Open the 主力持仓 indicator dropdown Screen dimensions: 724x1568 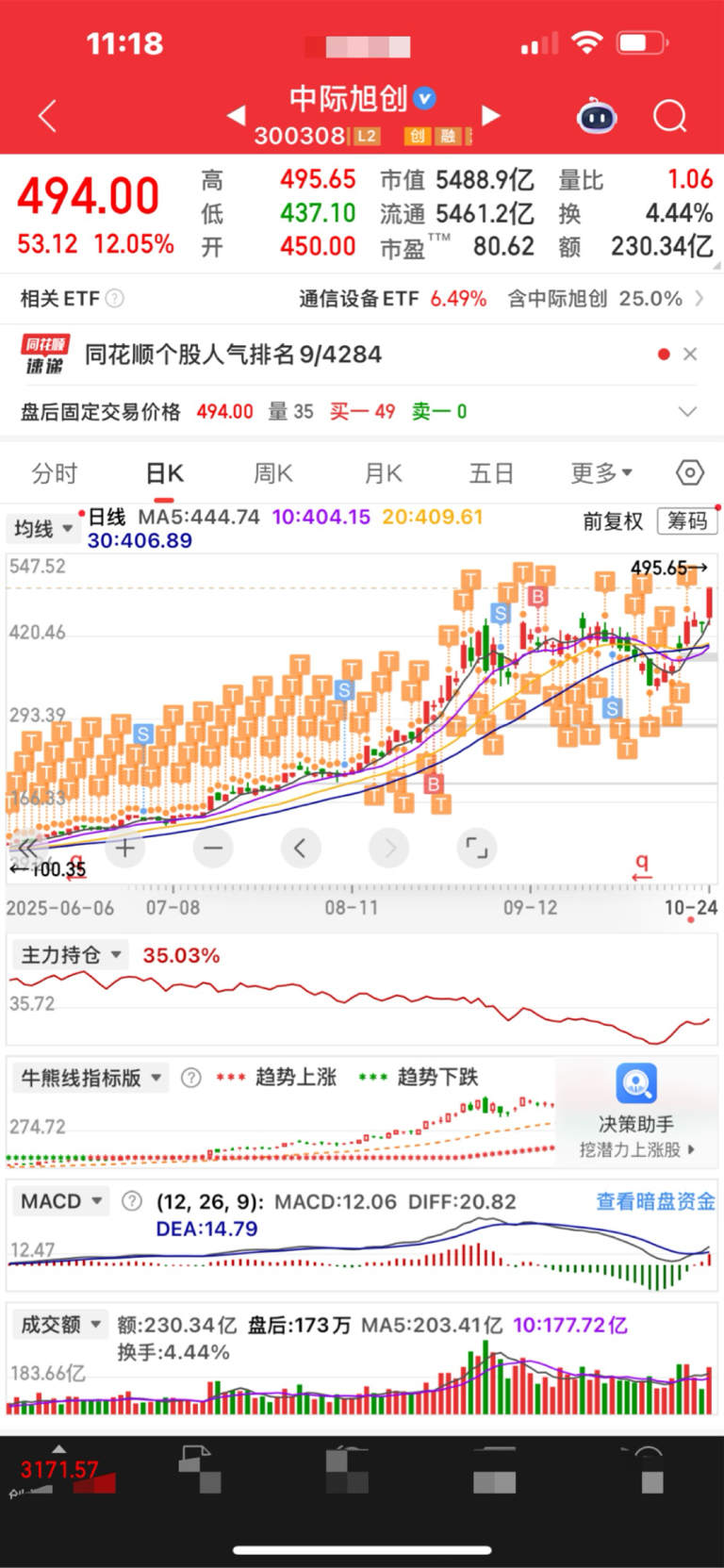click(72, 955)
